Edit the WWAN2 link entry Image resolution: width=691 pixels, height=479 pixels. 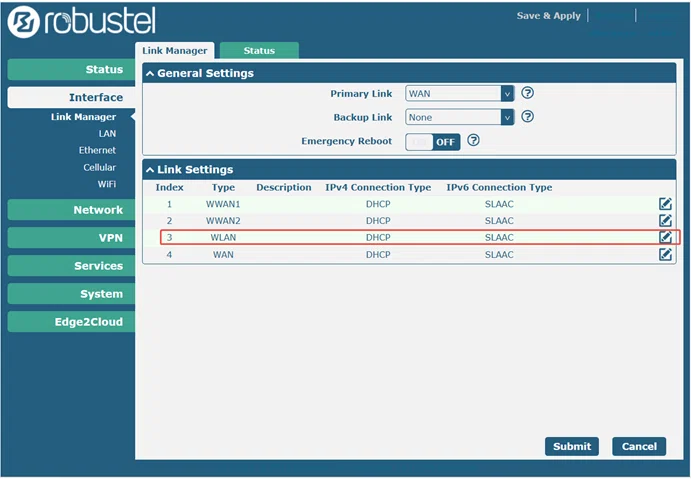pyautogui.click(x=665, y=220)
